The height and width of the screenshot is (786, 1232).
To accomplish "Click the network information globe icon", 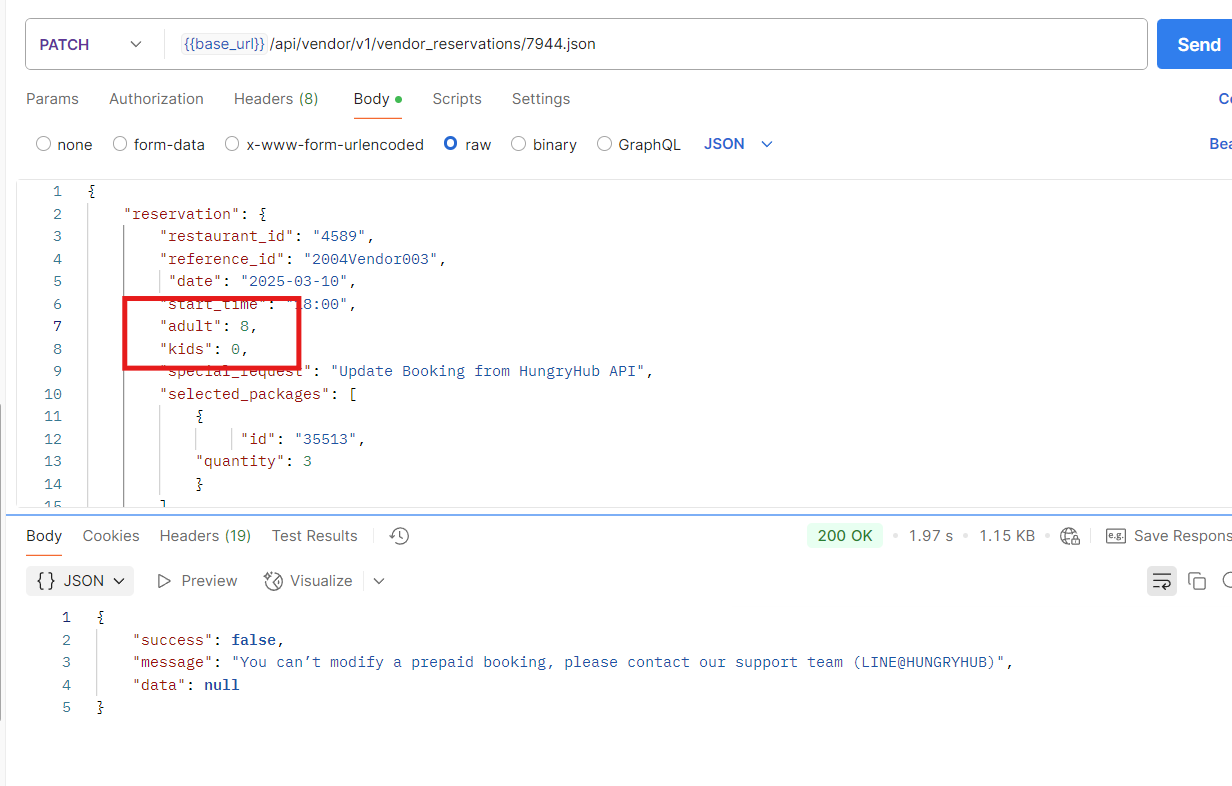I will (x=1070, y=536).
